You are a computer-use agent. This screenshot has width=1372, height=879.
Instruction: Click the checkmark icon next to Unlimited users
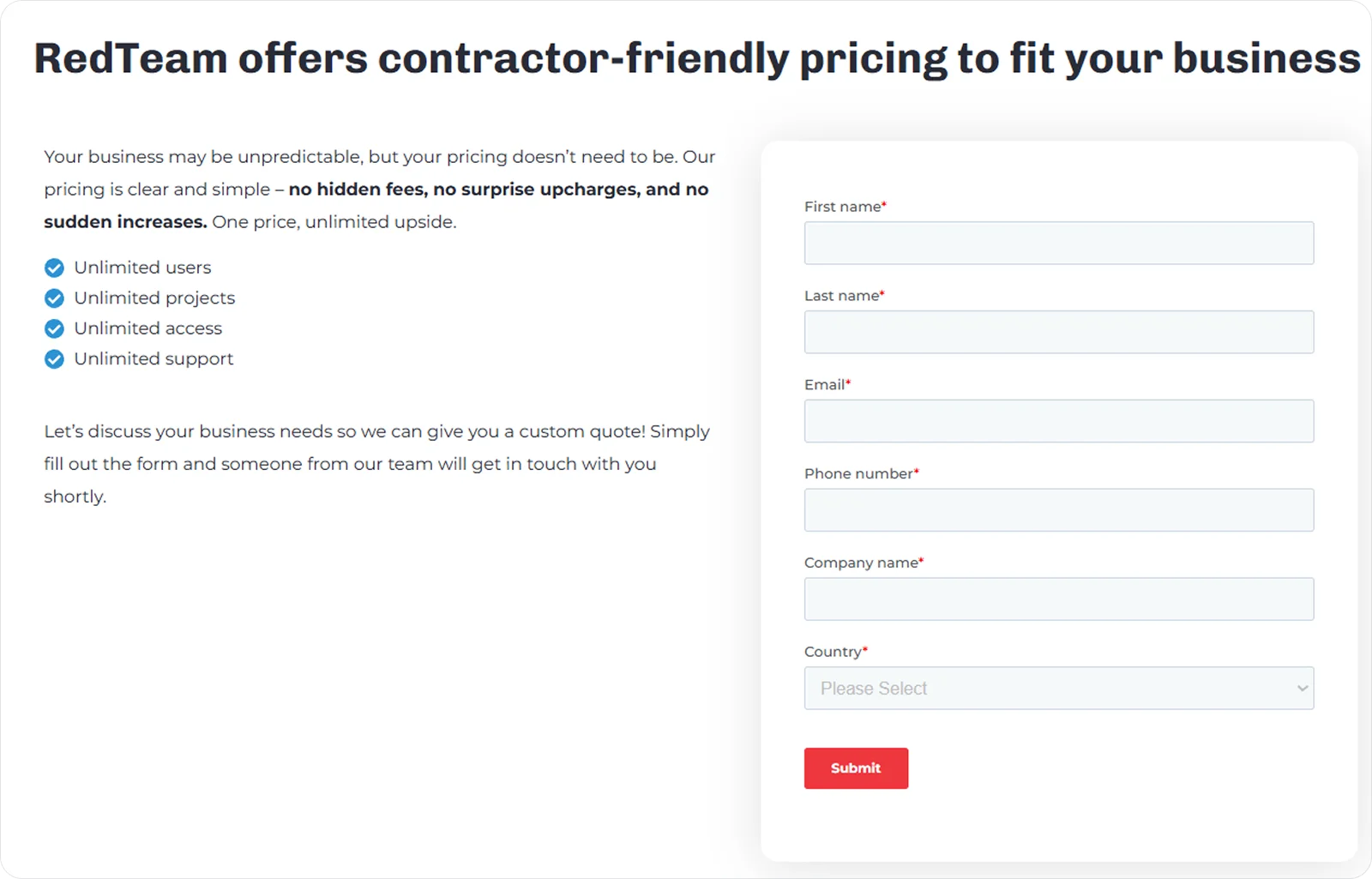coord(54,268)
